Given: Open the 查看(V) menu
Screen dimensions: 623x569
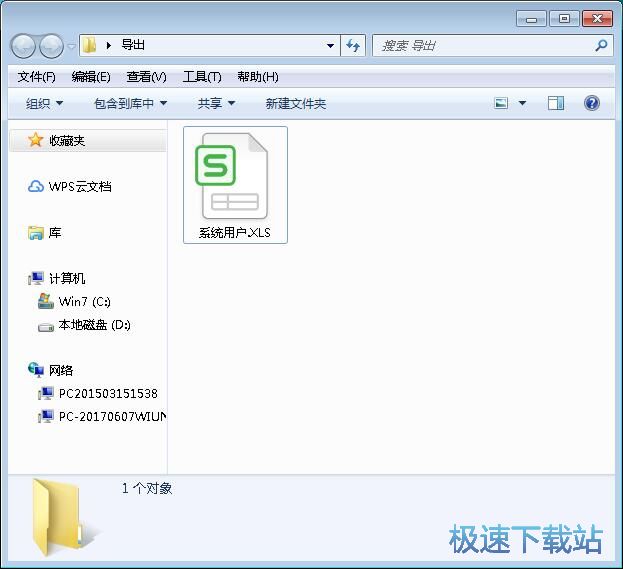Looking at the screenshot, I should click(x=146, y=77).
